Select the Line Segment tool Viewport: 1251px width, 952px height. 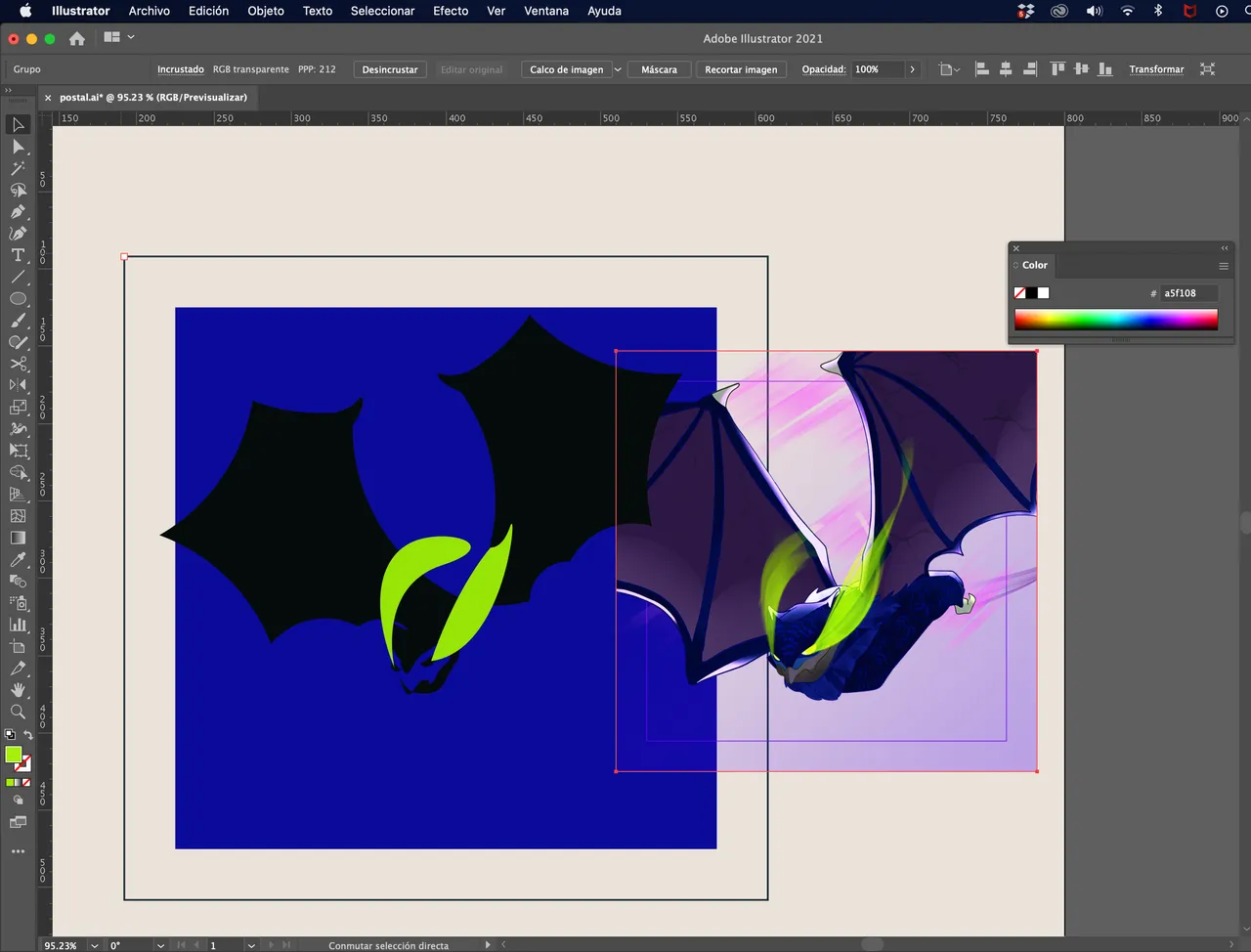click(x=18, y=277)
